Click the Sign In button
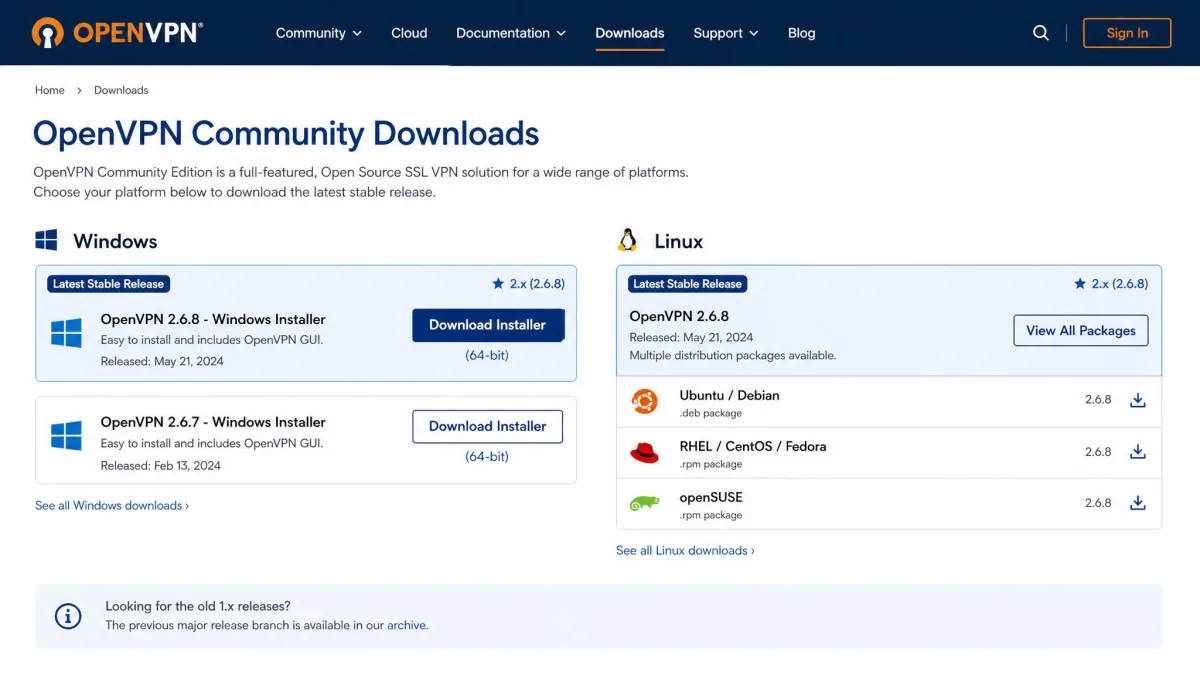This screenshot has height=675, width=1200. pos(1127,33)
